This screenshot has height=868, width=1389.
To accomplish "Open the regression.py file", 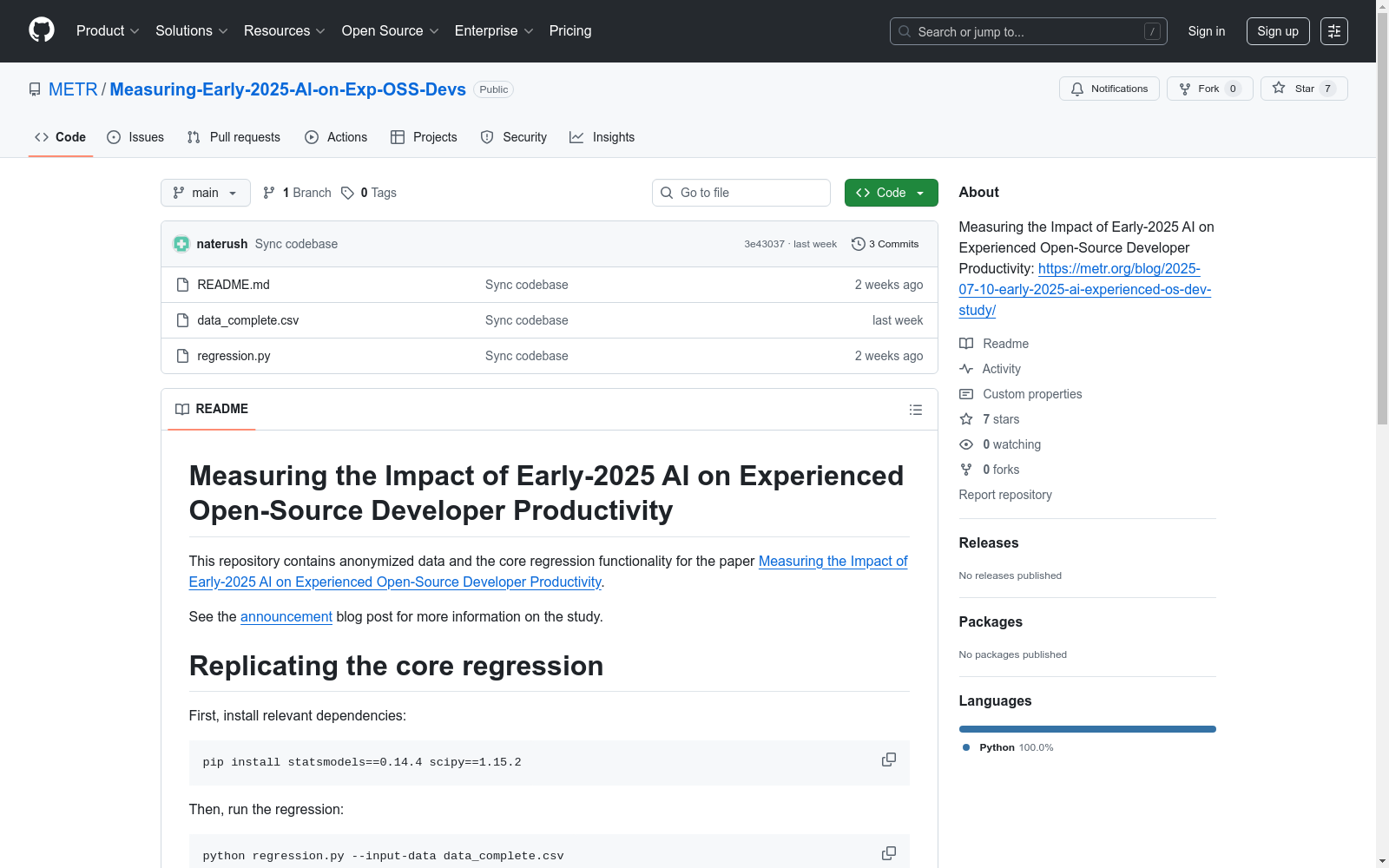I will (234, 356).
